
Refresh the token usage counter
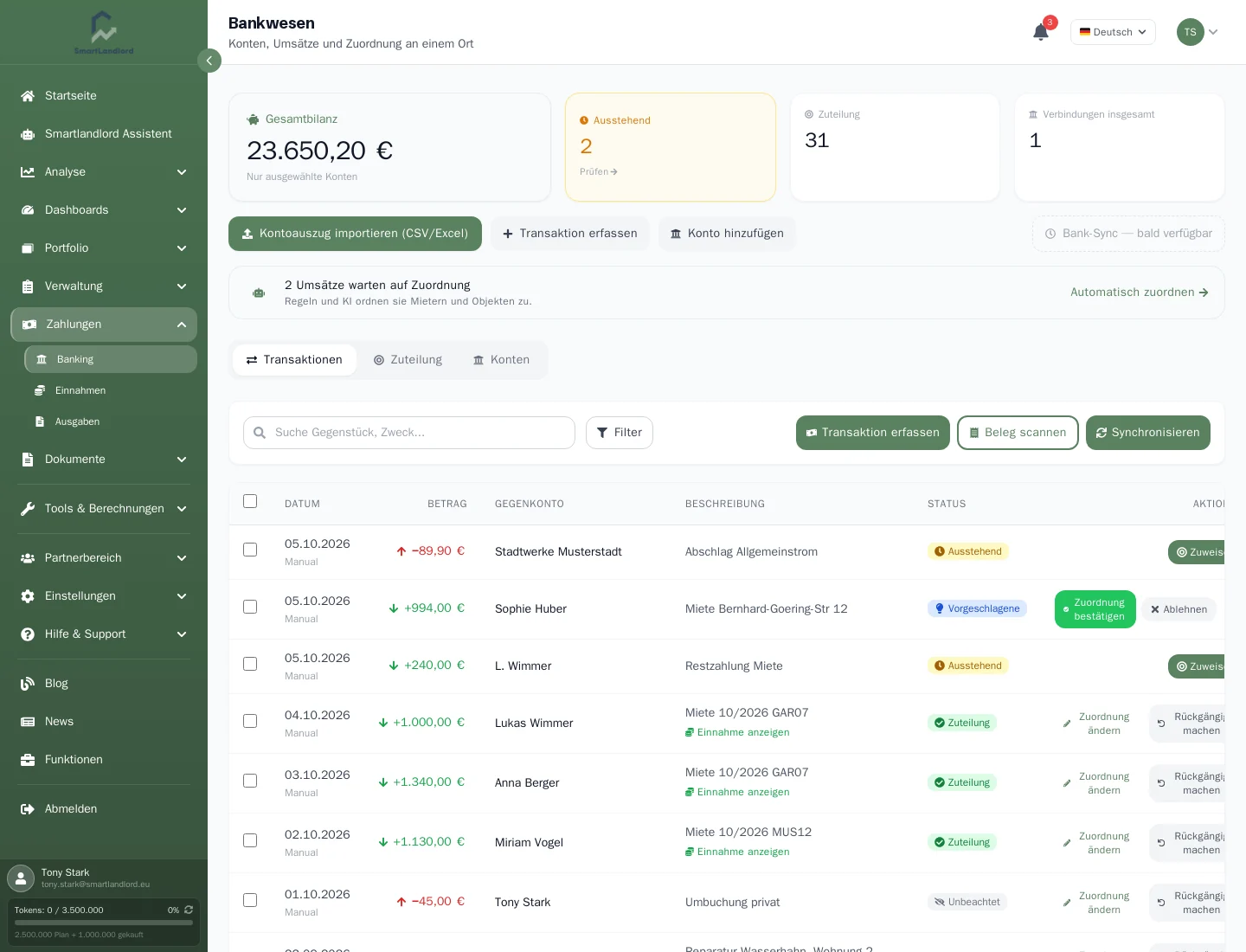pyautogui.click(x=189, y=910)
